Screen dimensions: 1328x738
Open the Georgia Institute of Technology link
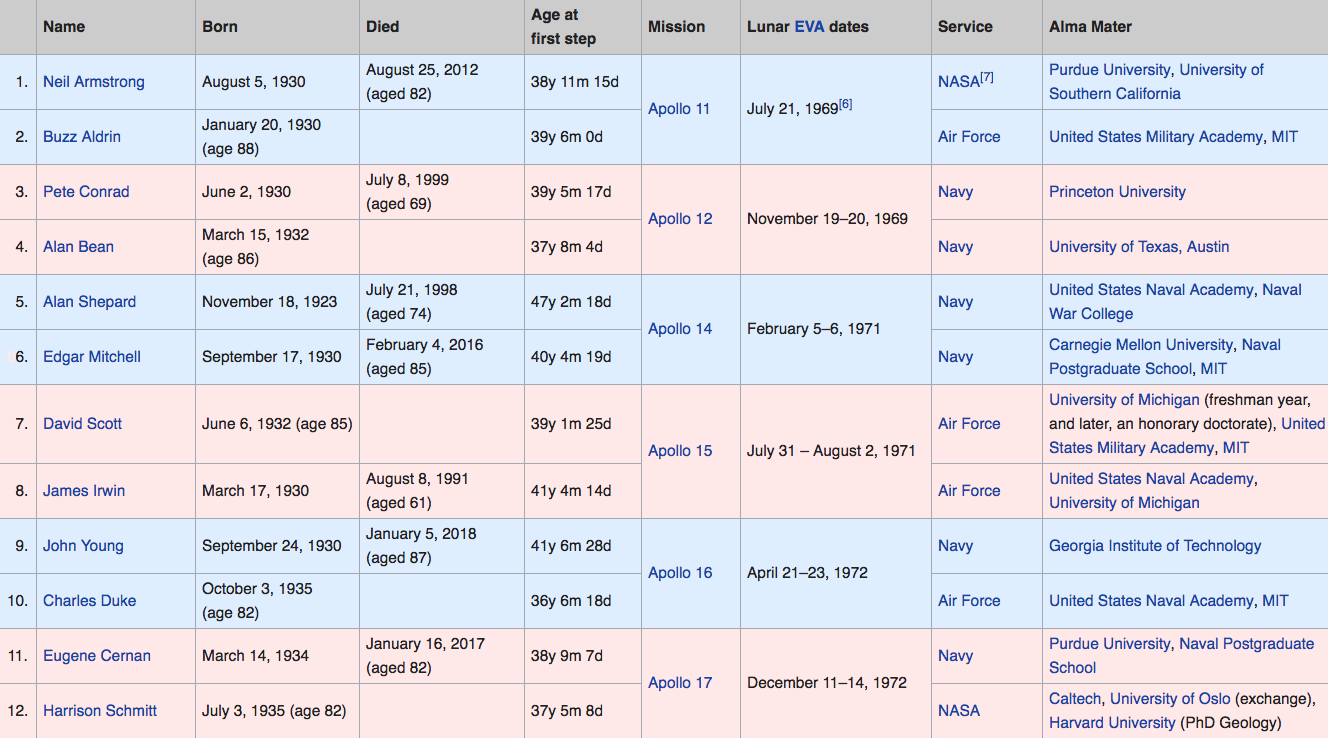(x=1155, y=546)
